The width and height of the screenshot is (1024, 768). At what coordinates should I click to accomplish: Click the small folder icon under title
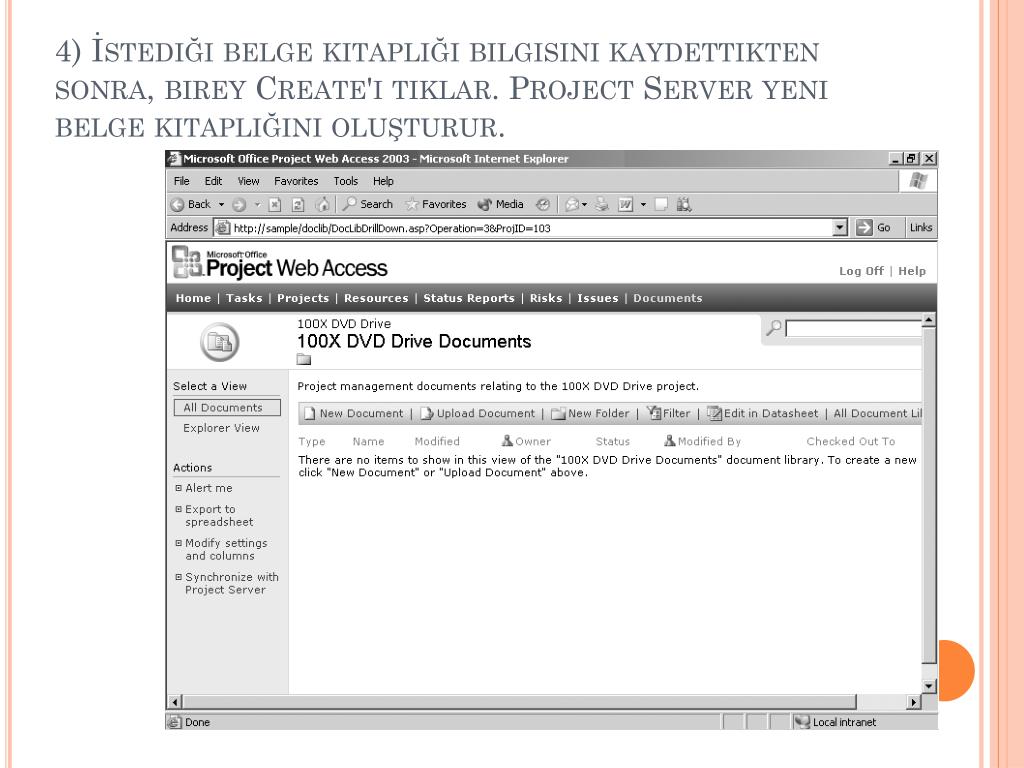click(304, 359)
